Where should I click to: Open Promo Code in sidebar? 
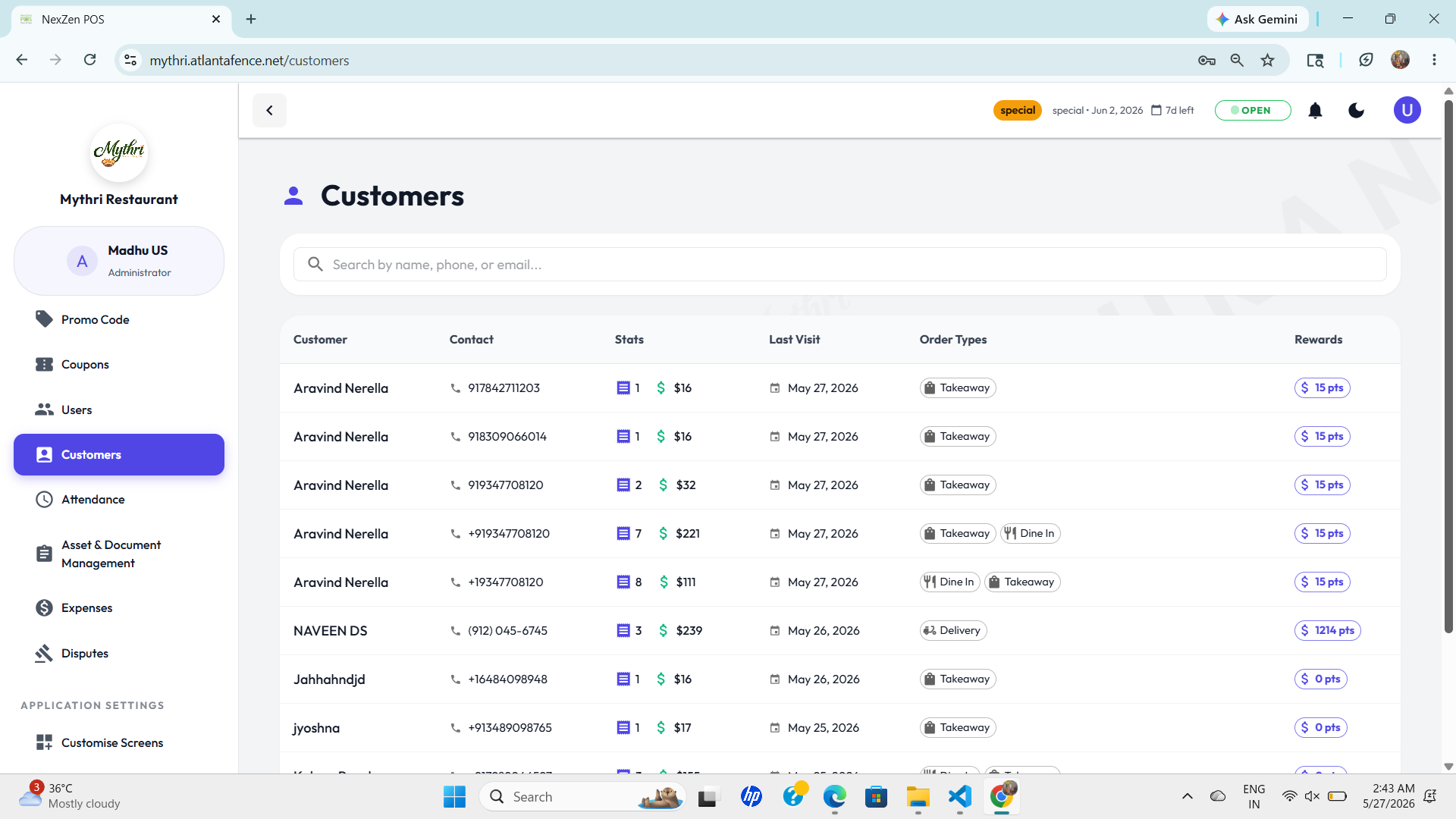click(x=119, y=319)
